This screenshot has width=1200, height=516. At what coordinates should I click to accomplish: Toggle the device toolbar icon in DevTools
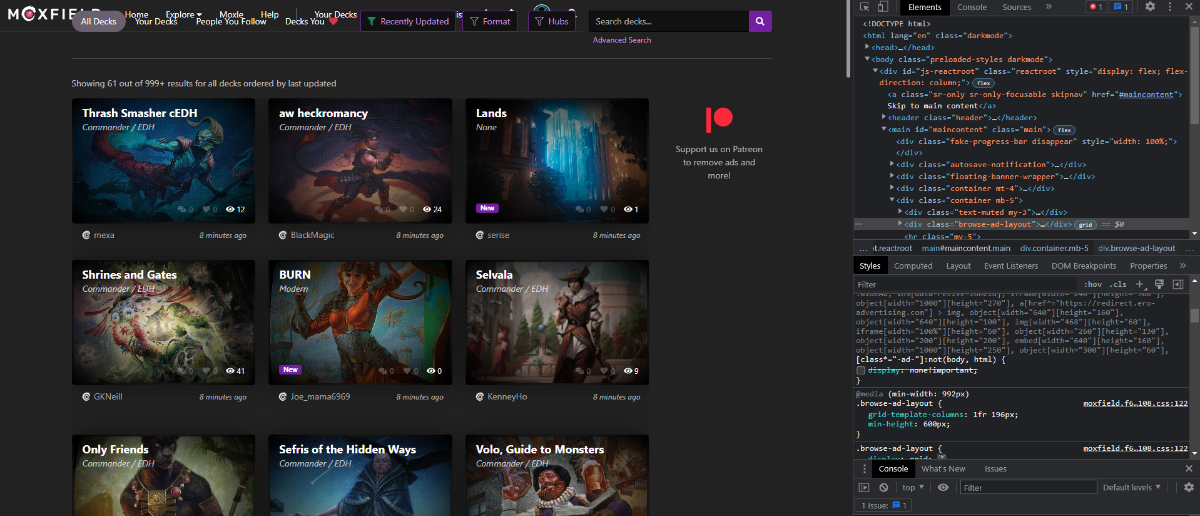pos(885,7)
